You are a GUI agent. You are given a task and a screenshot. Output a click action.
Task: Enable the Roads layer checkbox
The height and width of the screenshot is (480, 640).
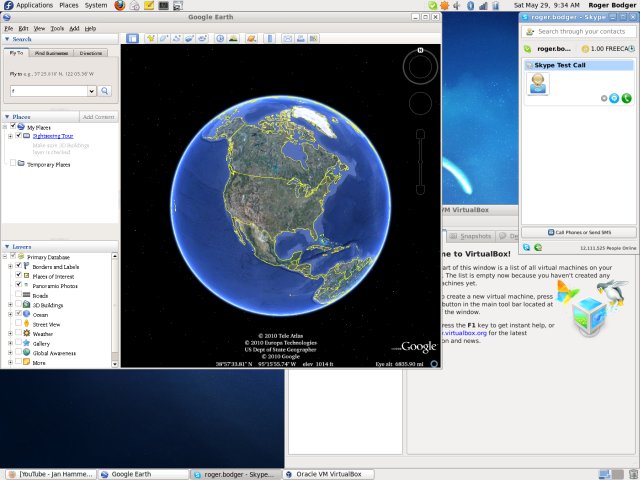click(19, 296)
